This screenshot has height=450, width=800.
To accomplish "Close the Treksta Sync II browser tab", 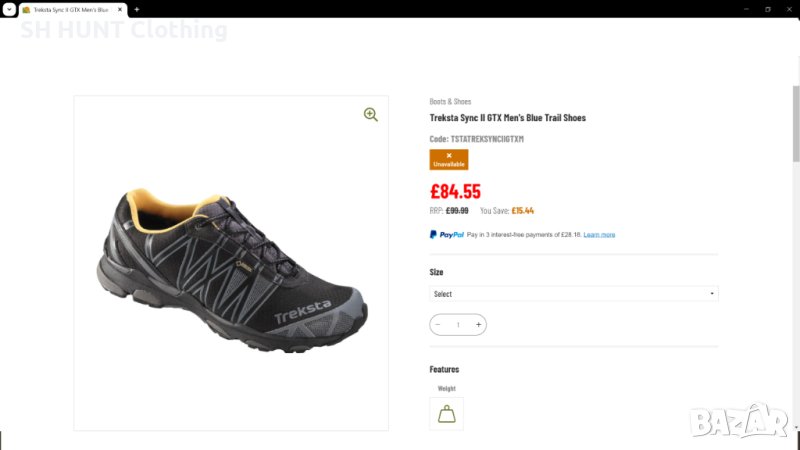I will (x=118, y=9).
